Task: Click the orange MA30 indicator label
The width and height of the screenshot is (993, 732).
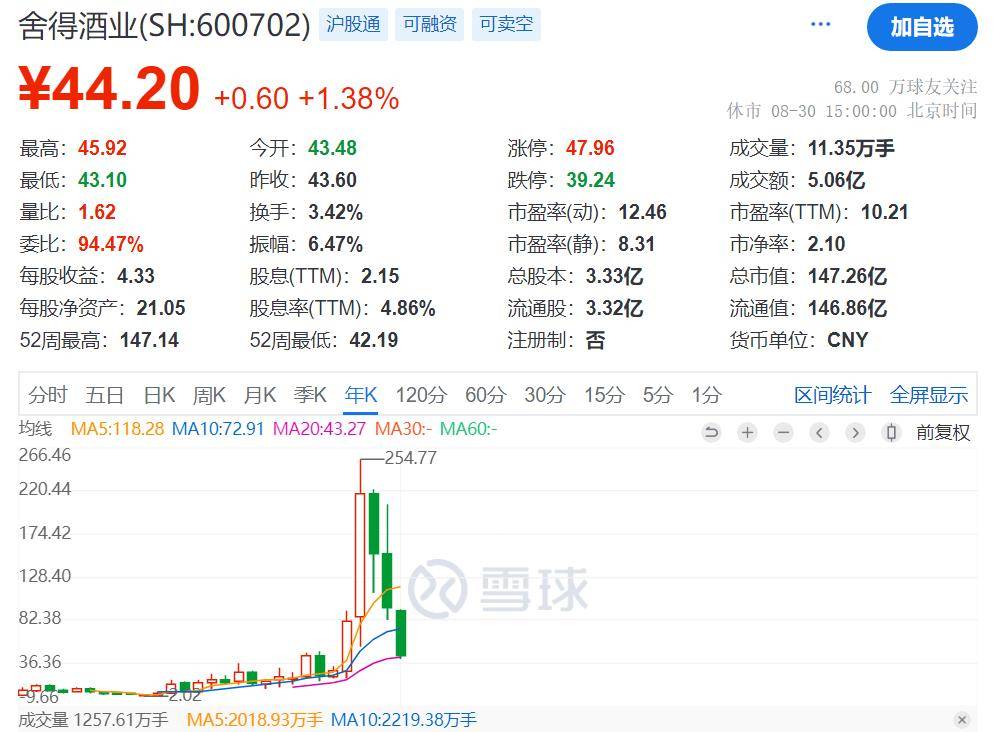Action: click(x=403, y=429)
